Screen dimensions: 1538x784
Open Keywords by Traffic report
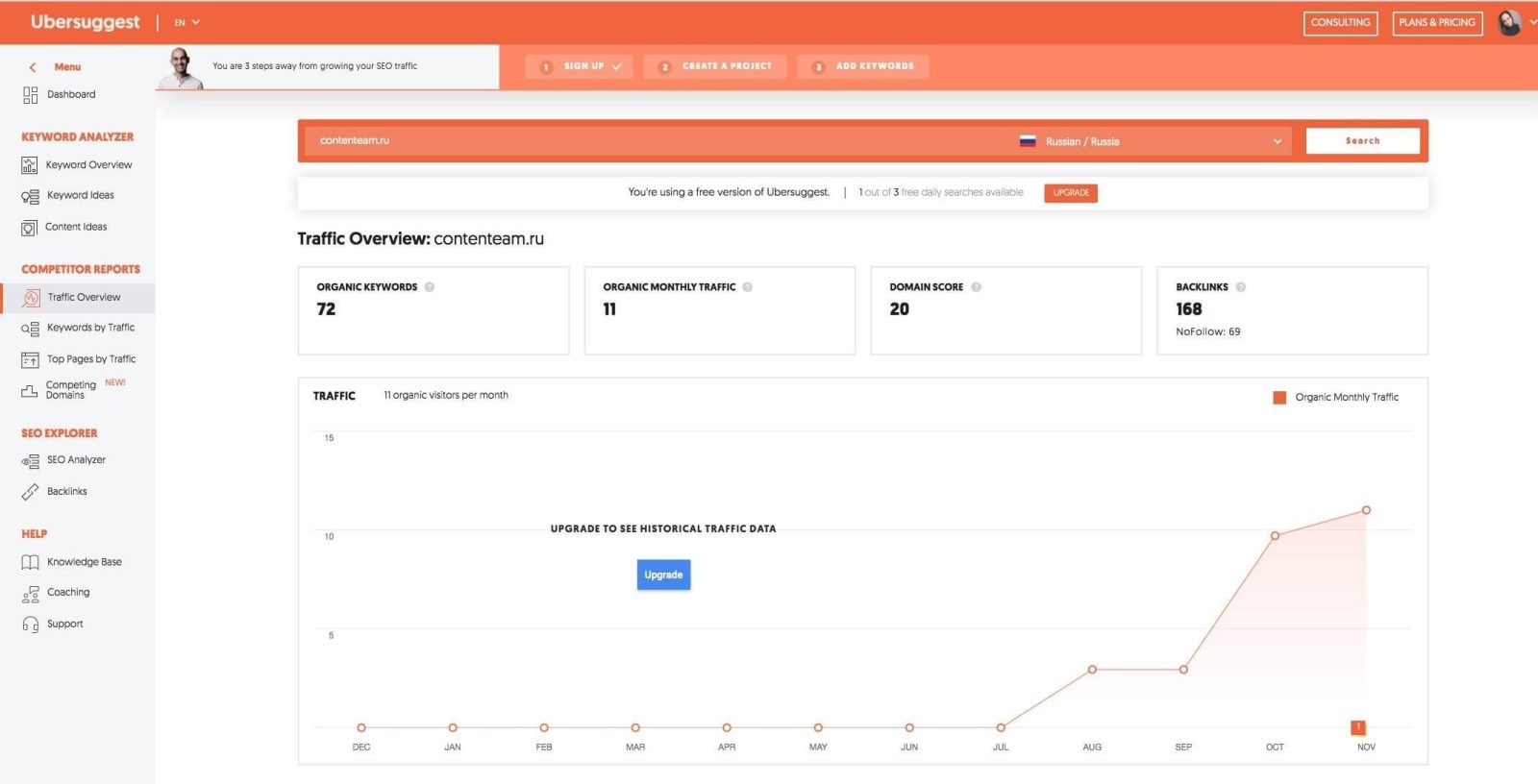(90, 328)
